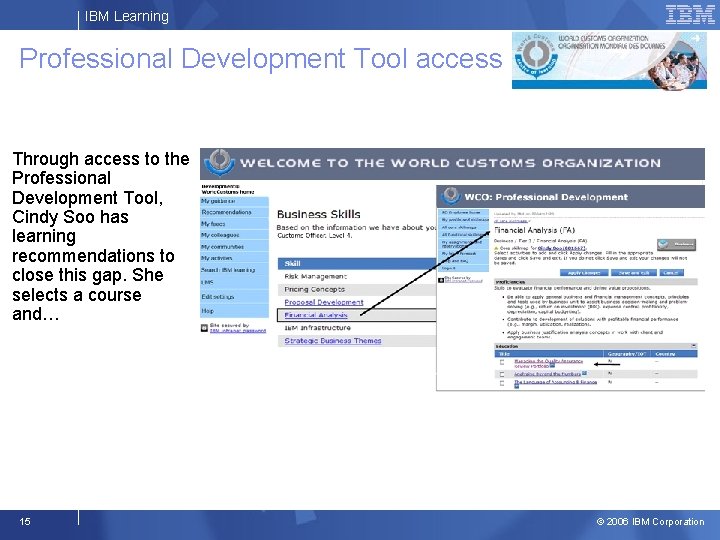This screenshot has height=540, width=720.
Task: Click the Financial Analysis (FA) heading
Action: tap(534, 230)
